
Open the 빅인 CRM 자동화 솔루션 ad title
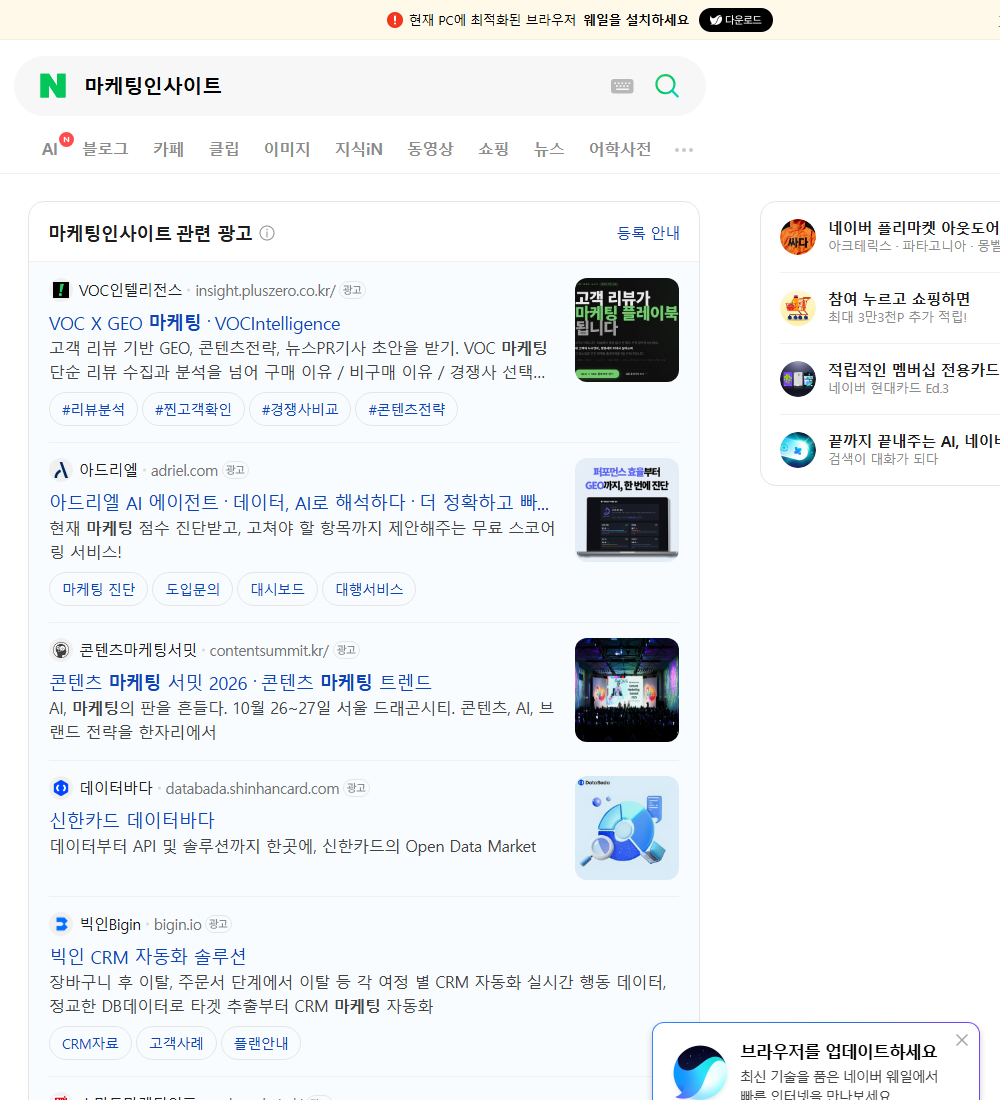[x=148, y=956]
